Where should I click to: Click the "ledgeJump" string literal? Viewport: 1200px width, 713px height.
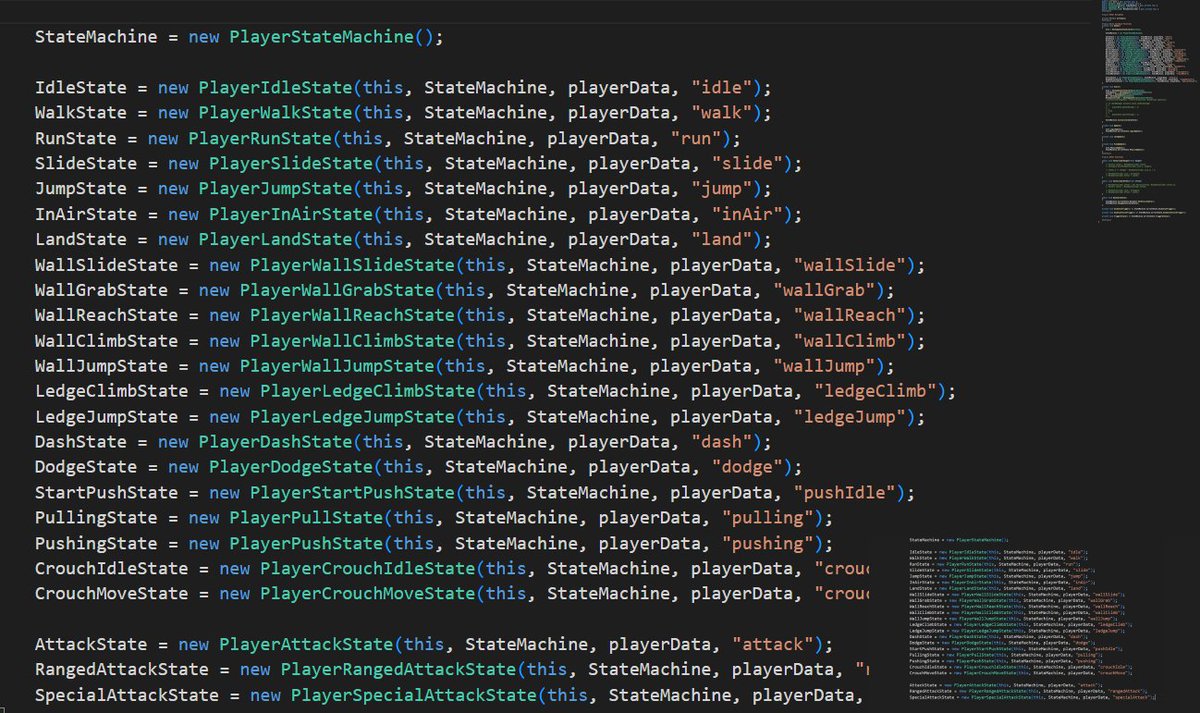click(x=850, y=416)
